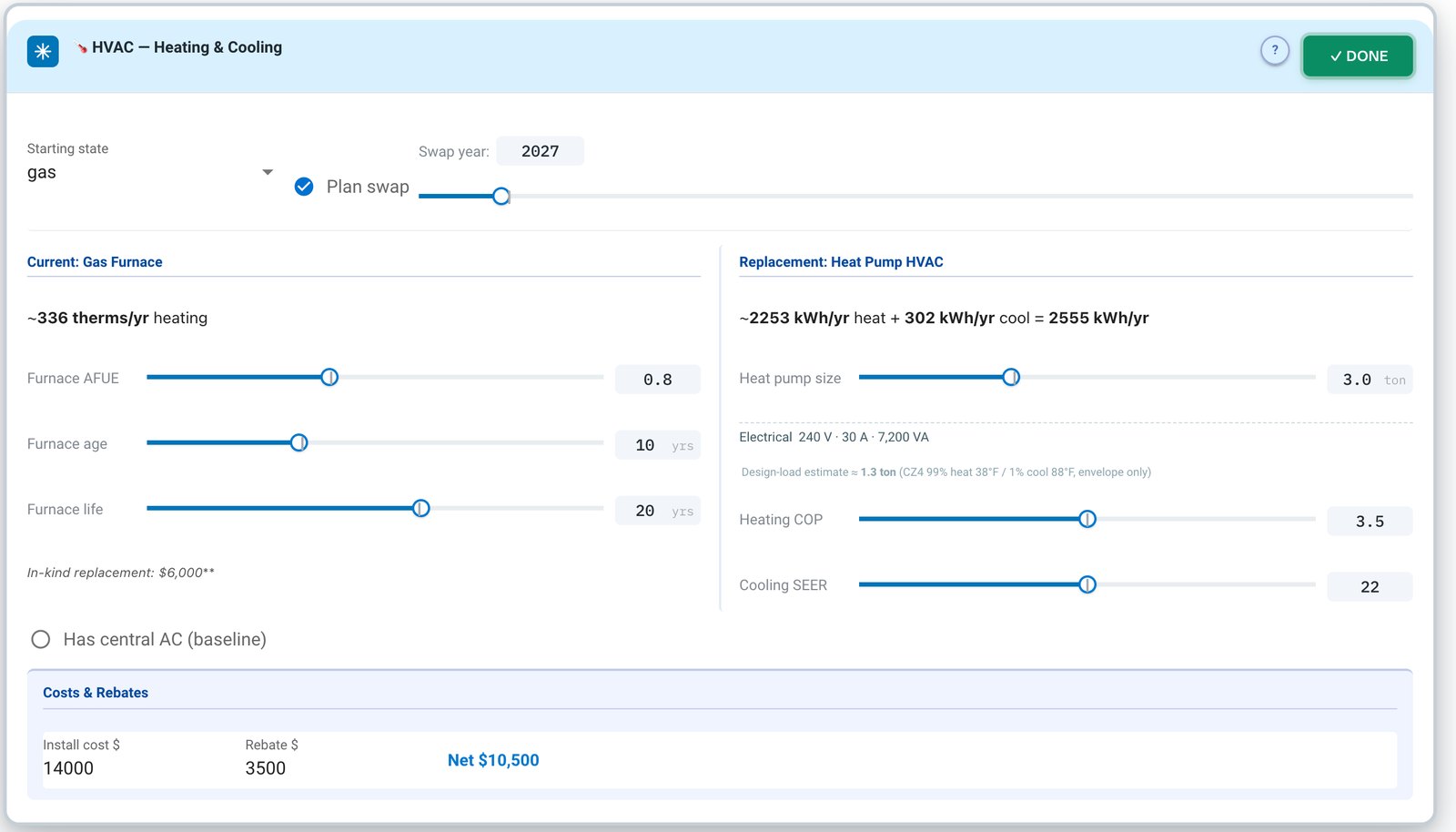Screen dimensions: 1456x832
Task: Click the Install cost 14000 field
Action: [x=135, y=768]
